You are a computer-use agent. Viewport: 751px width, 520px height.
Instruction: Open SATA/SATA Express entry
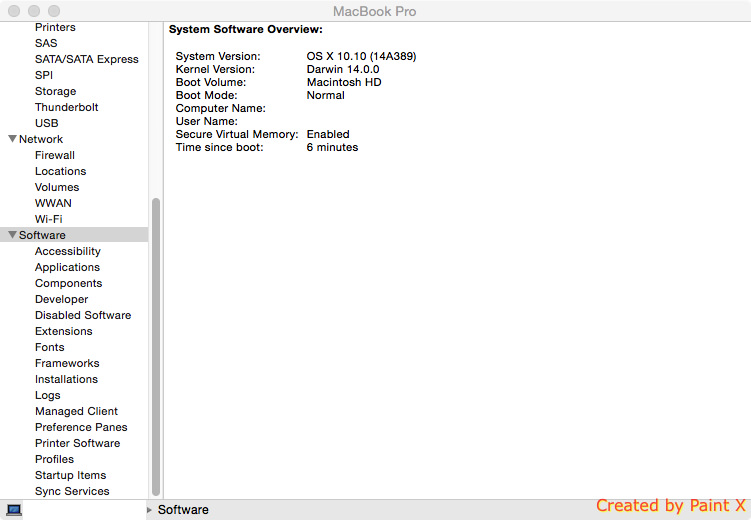point(87,59)
